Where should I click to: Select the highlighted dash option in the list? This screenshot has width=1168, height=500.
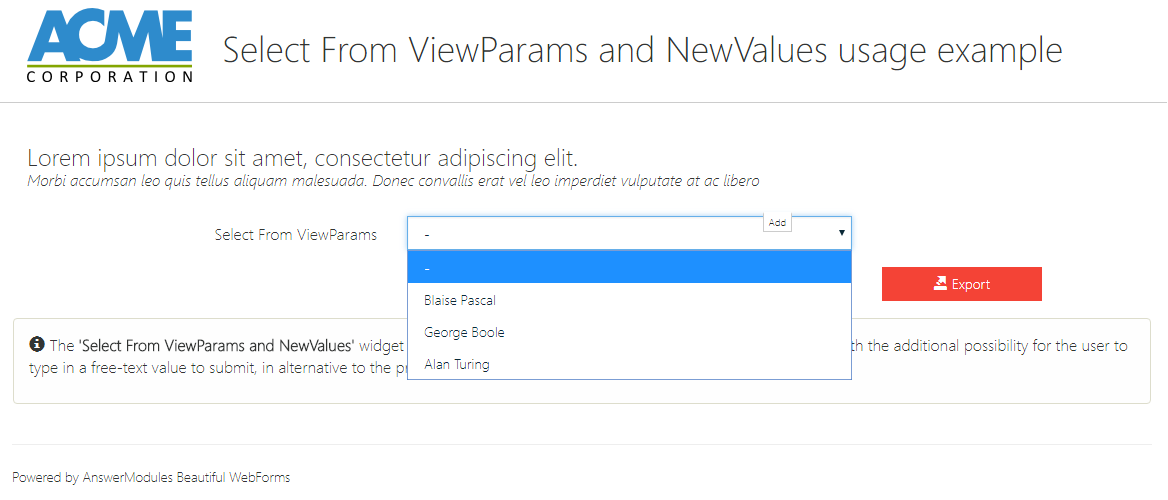pos(629,267)
